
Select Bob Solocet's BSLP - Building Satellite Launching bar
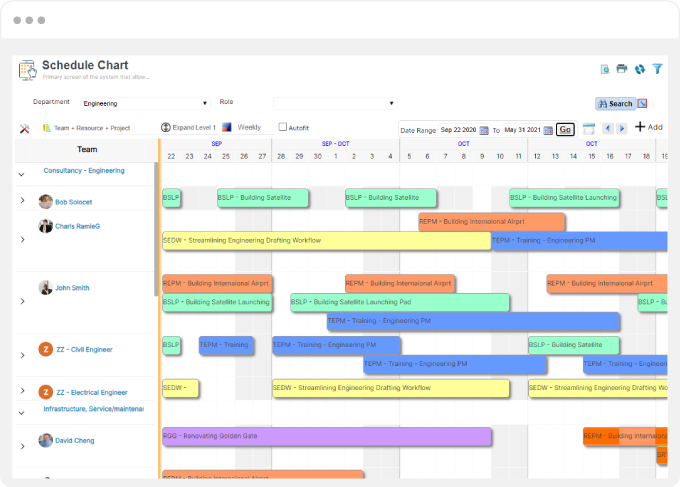564,198
